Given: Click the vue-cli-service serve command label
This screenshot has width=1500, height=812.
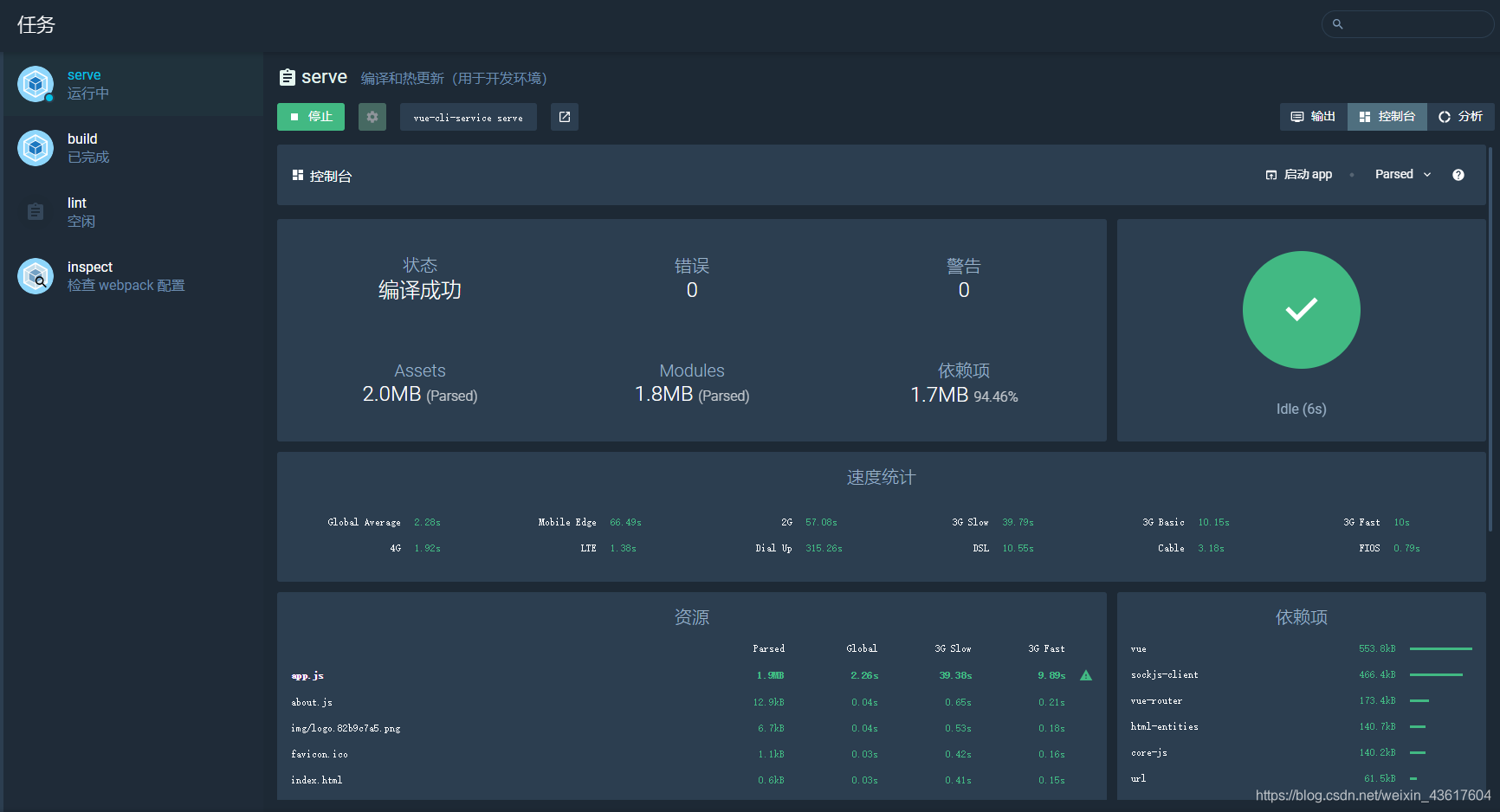Looking at the screenshot, I should tap(469, 118).
